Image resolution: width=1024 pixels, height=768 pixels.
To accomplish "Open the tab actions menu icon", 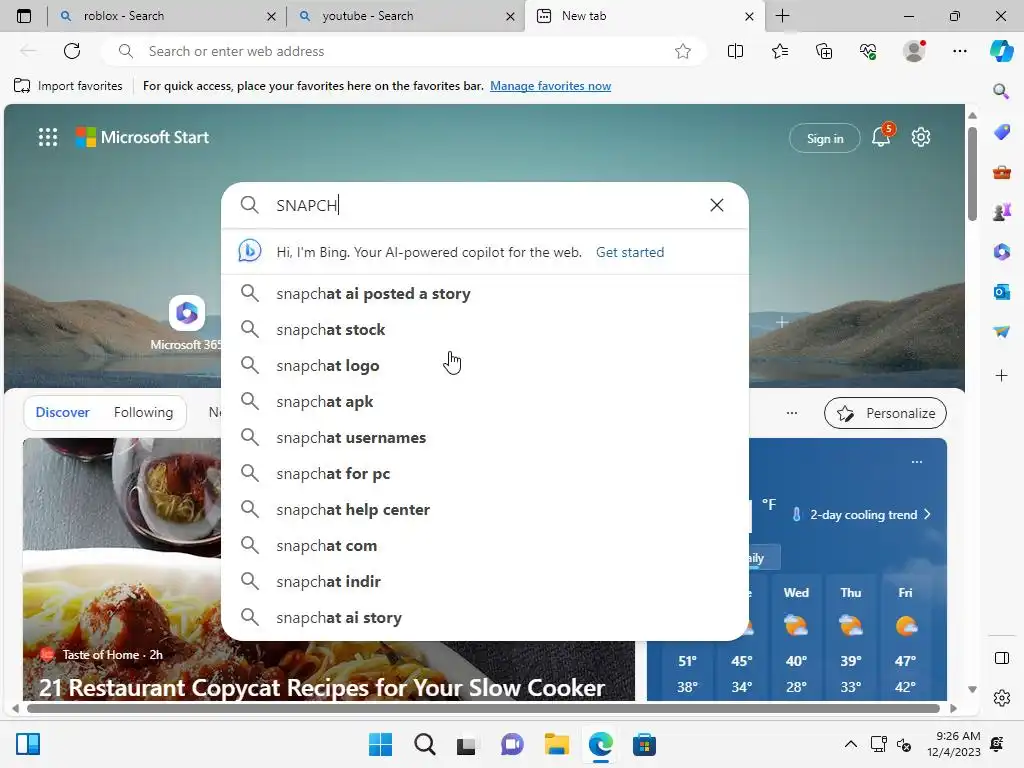I will (x=24, y=16).
